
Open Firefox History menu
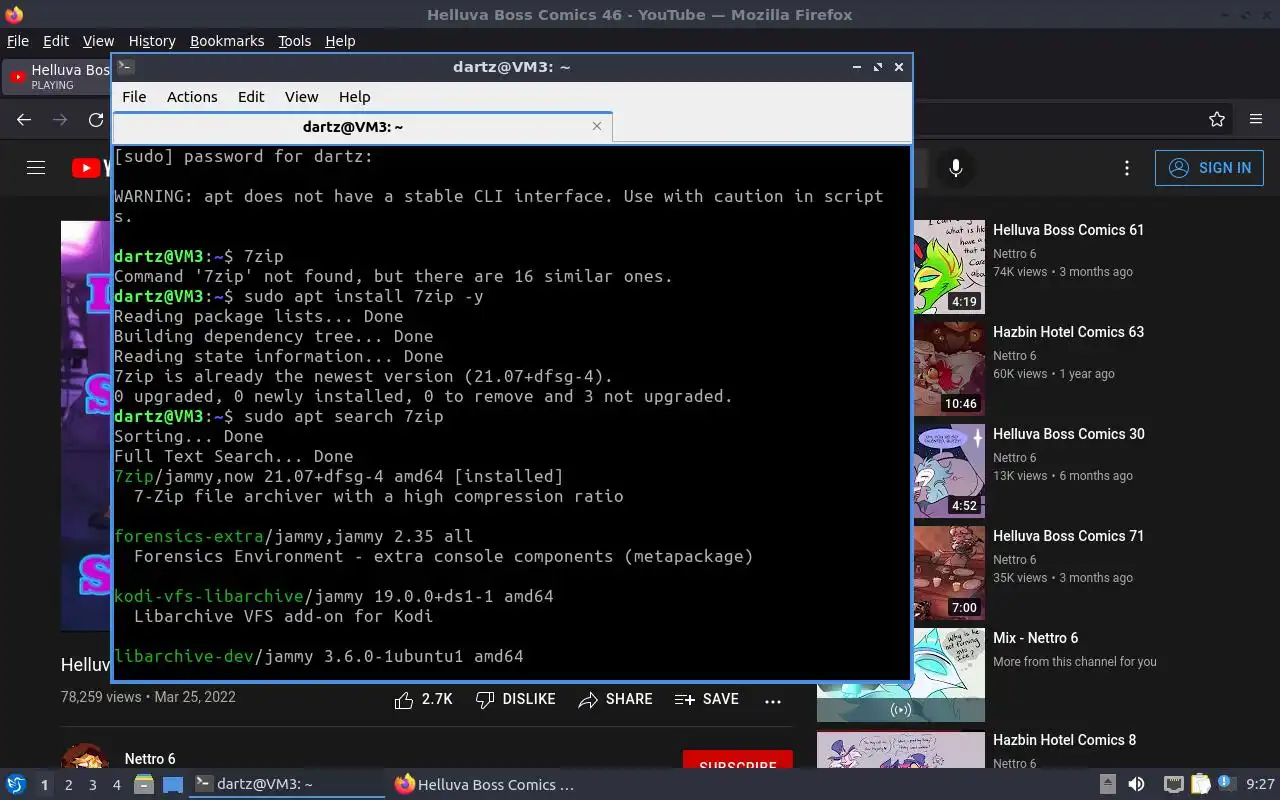[x=152, y=41]
